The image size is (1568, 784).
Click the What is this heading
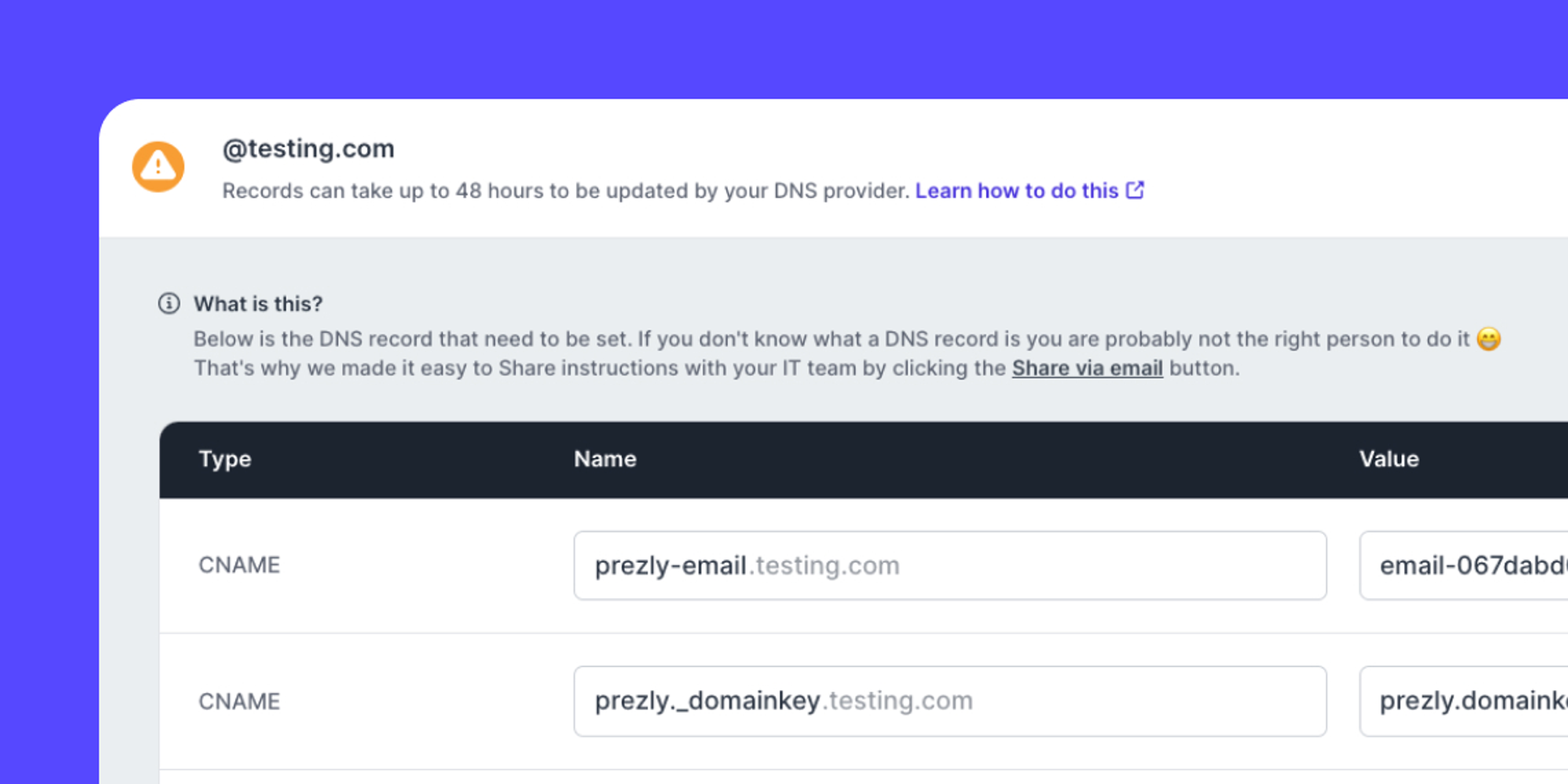tap(258, 303)
